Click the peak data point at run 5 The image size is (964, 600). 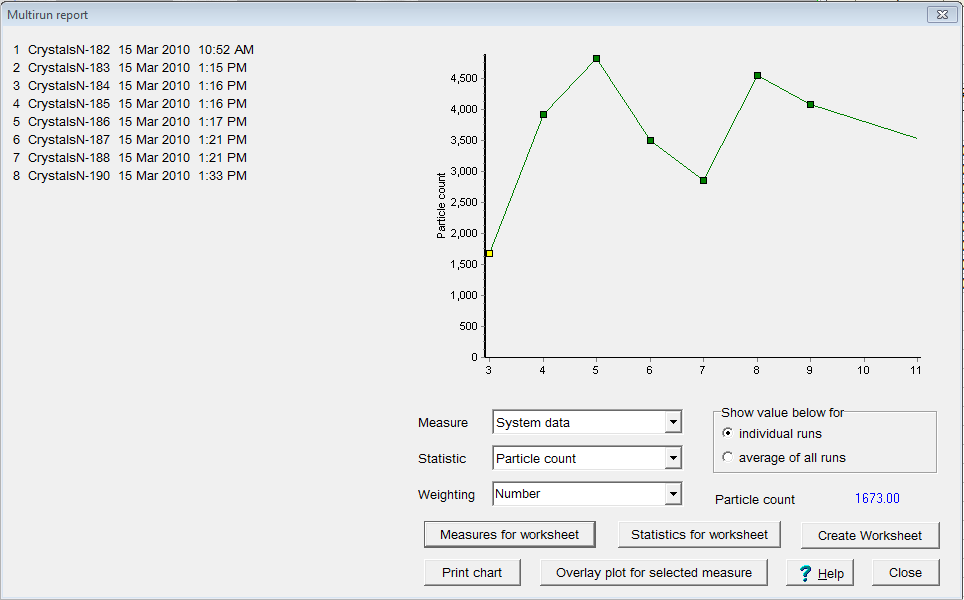596,59
